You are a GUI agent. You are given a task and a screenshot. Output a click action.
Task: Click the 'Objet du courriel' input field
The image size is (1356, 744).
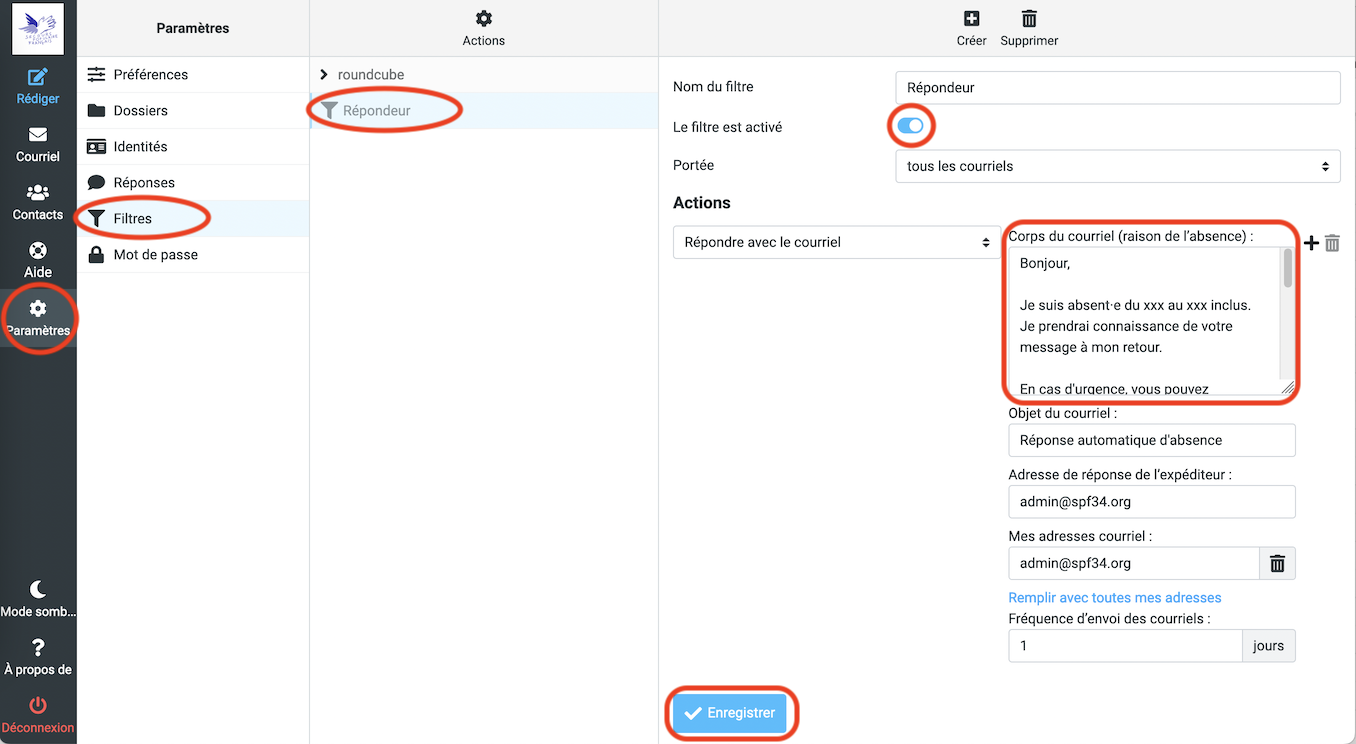coord(1151,440)
